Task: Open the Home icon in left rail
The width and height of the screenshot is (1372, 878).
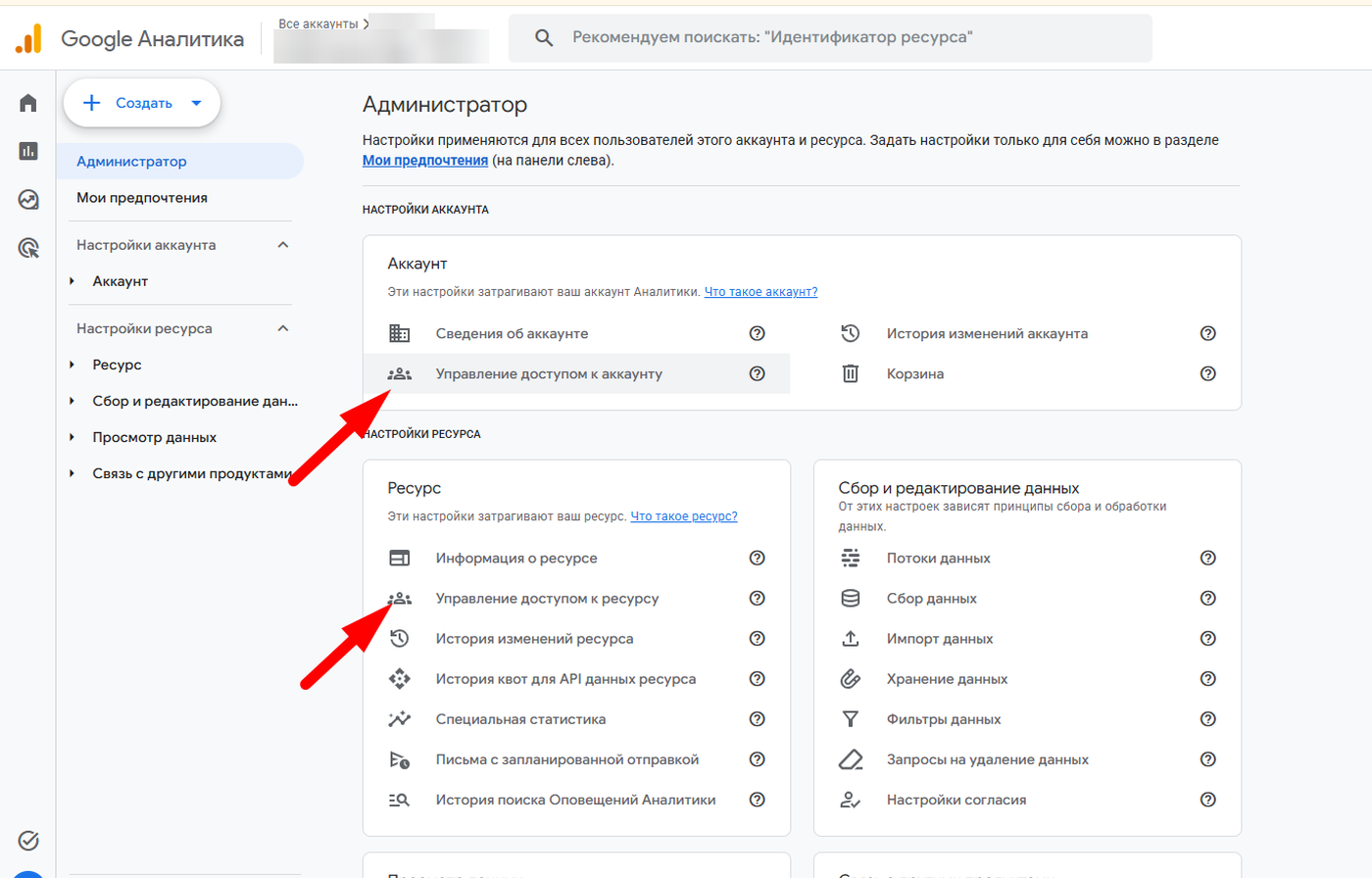Action: (x=28, y=103)
